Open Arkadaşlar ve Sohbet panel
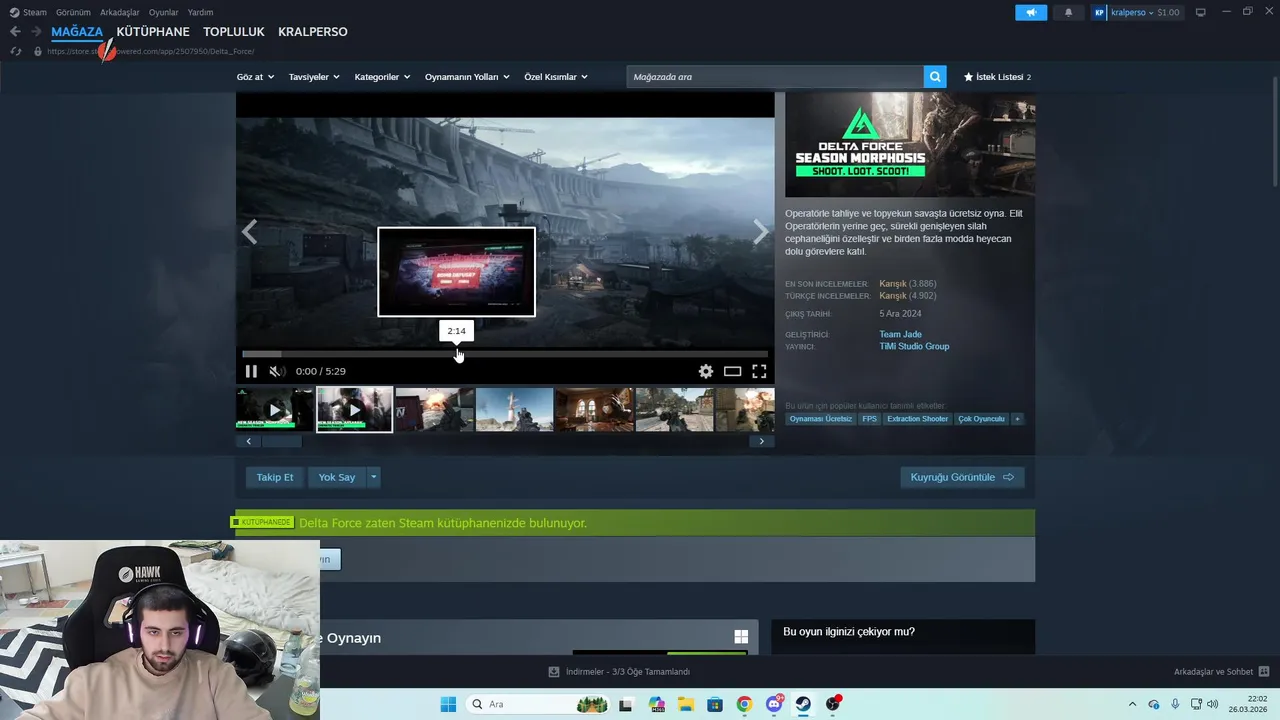Viewport: 1280px width, 720px height. pyautogui.click(x=1221, y=672)
